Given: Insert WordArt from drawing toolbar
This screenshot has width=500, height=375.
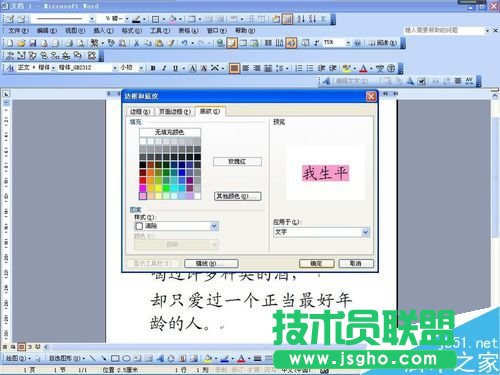Looking at the screenshot, I should pyautogui.click(x=160, y=359).
